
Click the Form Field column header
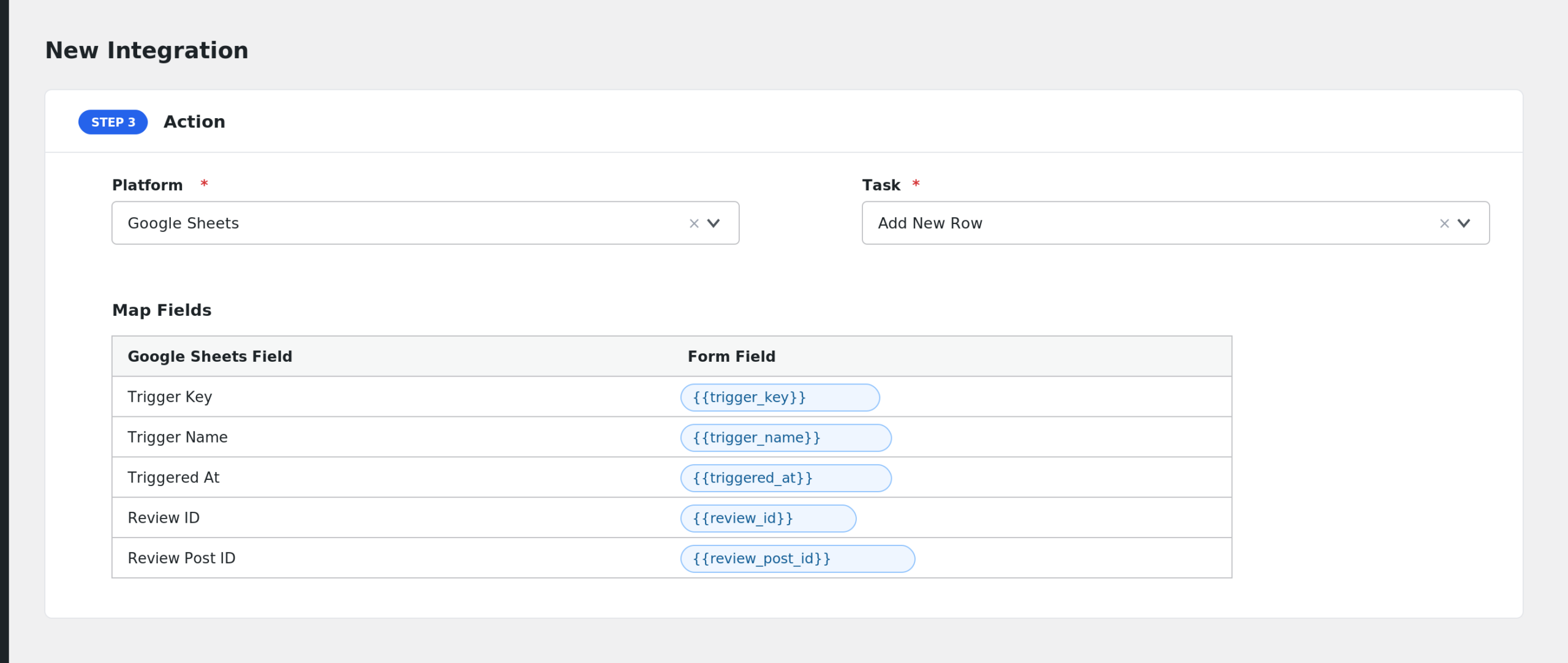click(731, 356)
